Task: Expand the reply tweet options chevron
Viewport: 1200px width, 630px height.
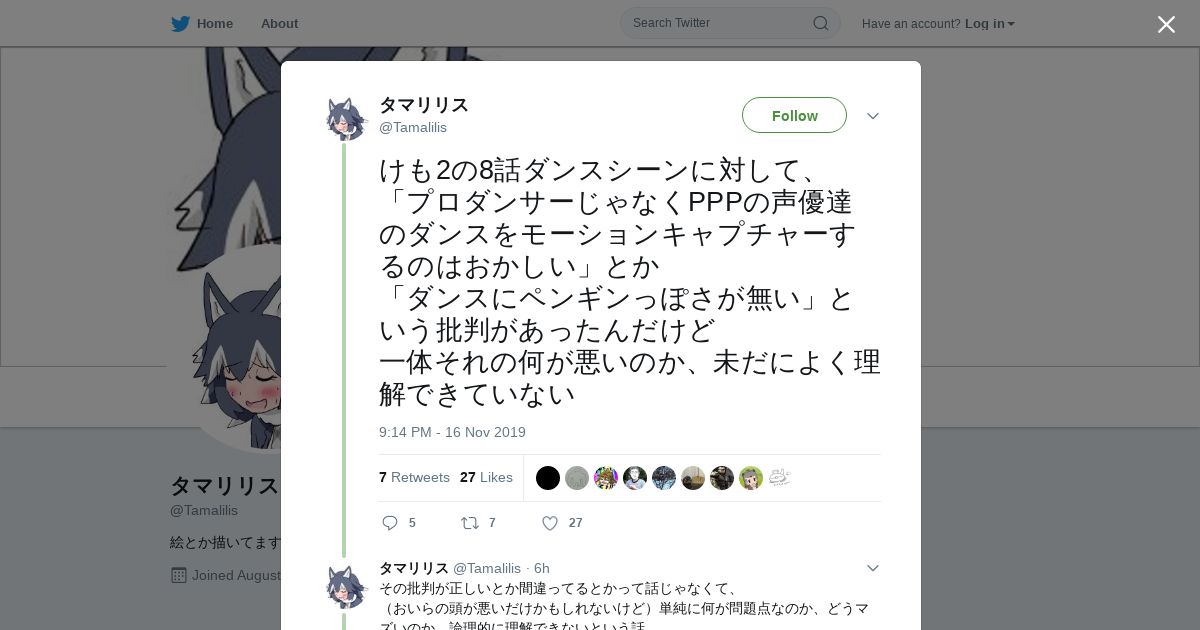Action: pos(872,568)
